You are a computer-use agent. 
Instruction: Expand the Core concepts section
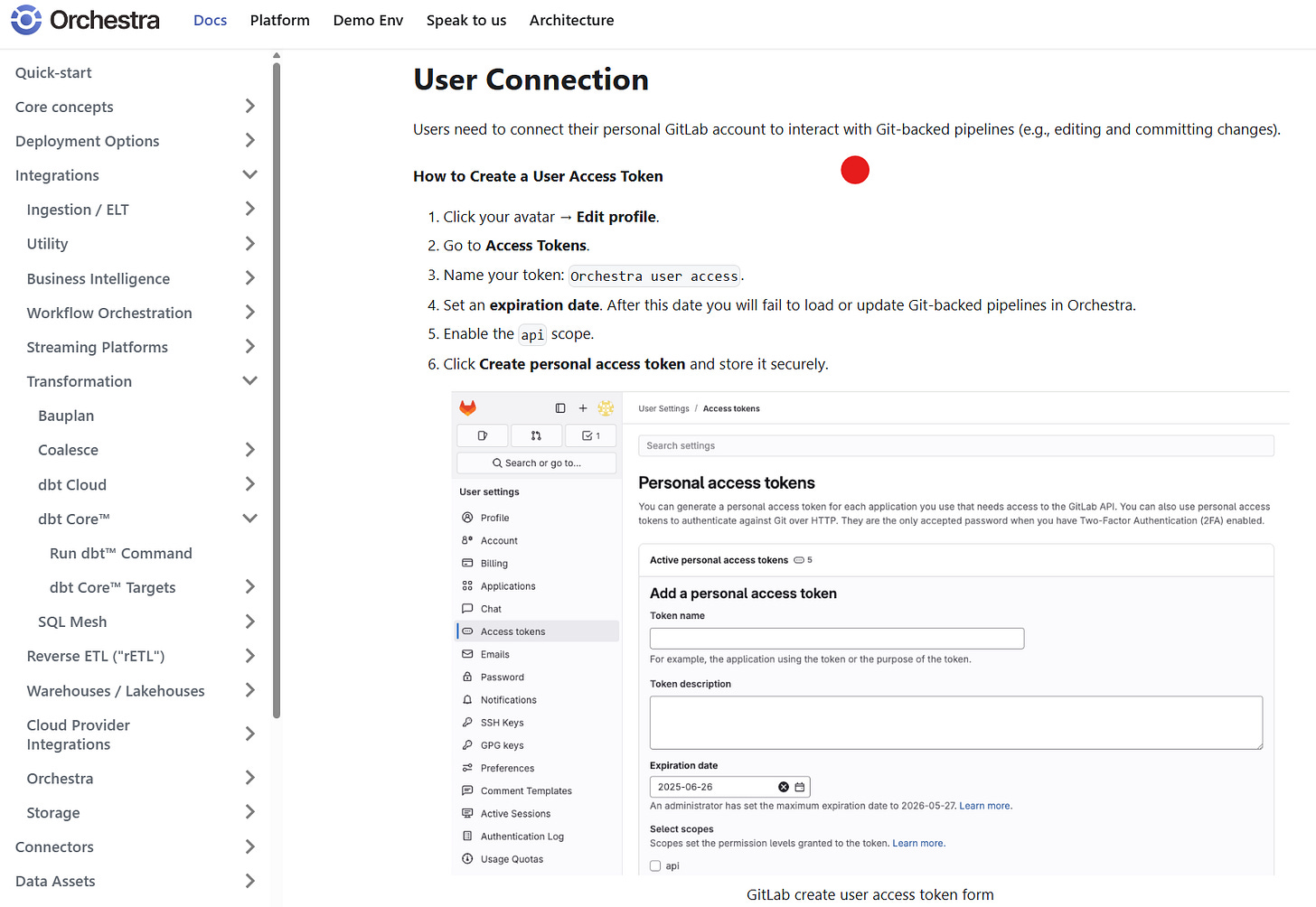click(x=250, y=107)
